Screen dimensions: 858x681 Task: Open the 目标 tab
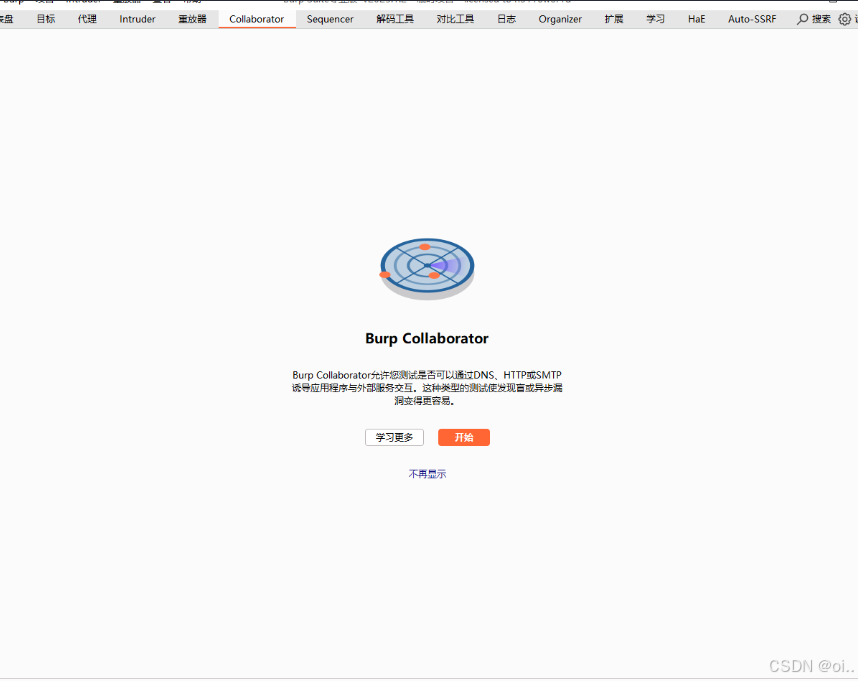pyautogui.click(x=46, y=19)
